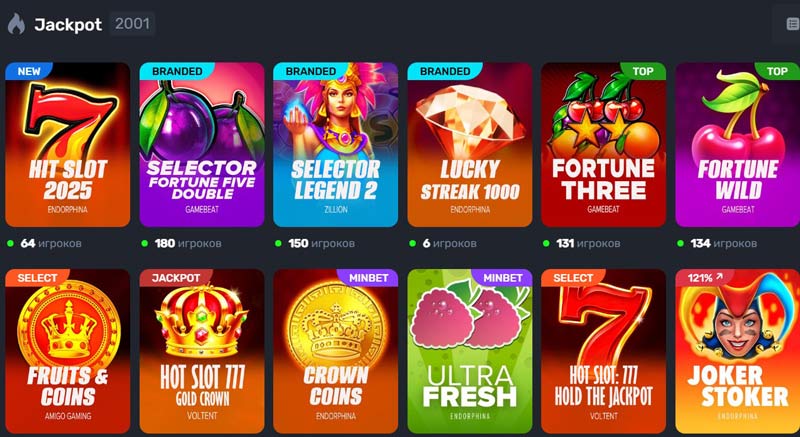This screenshot has width=800, height=437.
Task: Click the 121% badge on Joker Stoker
Action: 705,278
